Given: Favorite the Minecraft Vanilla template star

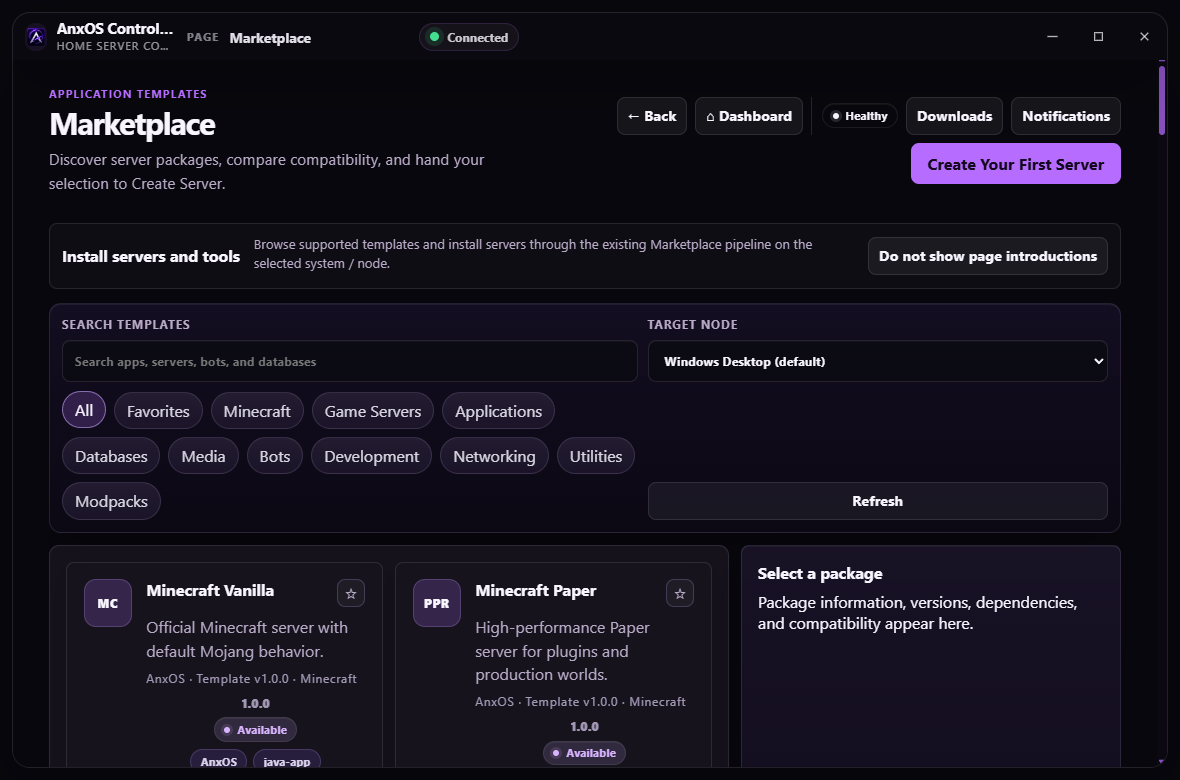Looking at the screenshot, I should (351, 593).
